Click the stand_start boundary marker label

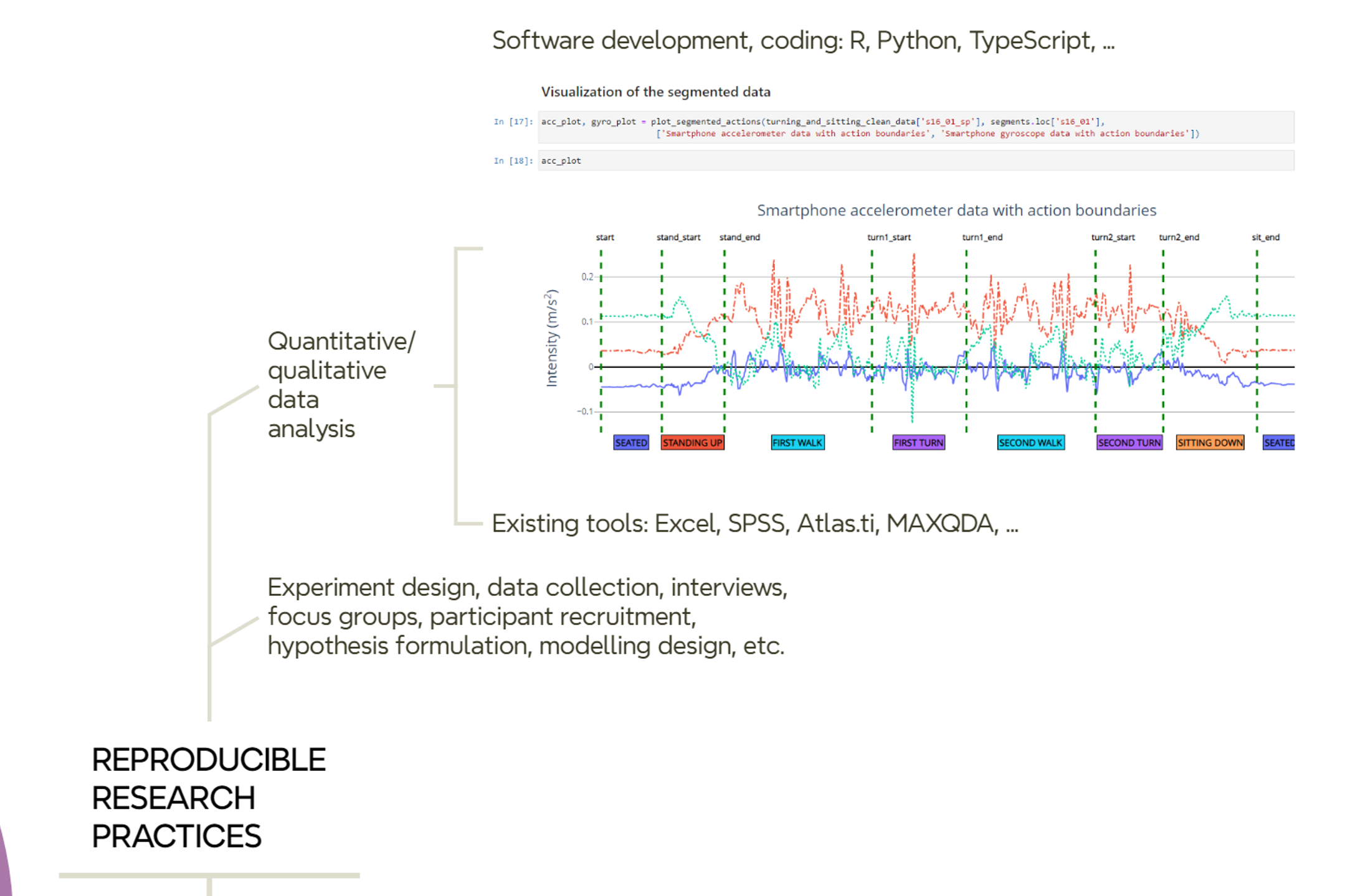click(678, 237)
